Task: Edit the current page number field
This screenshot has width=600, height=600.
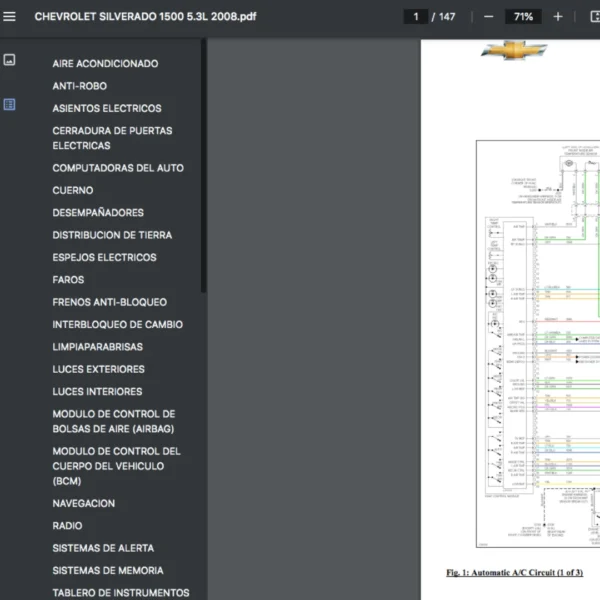Action: click(416, 16)
